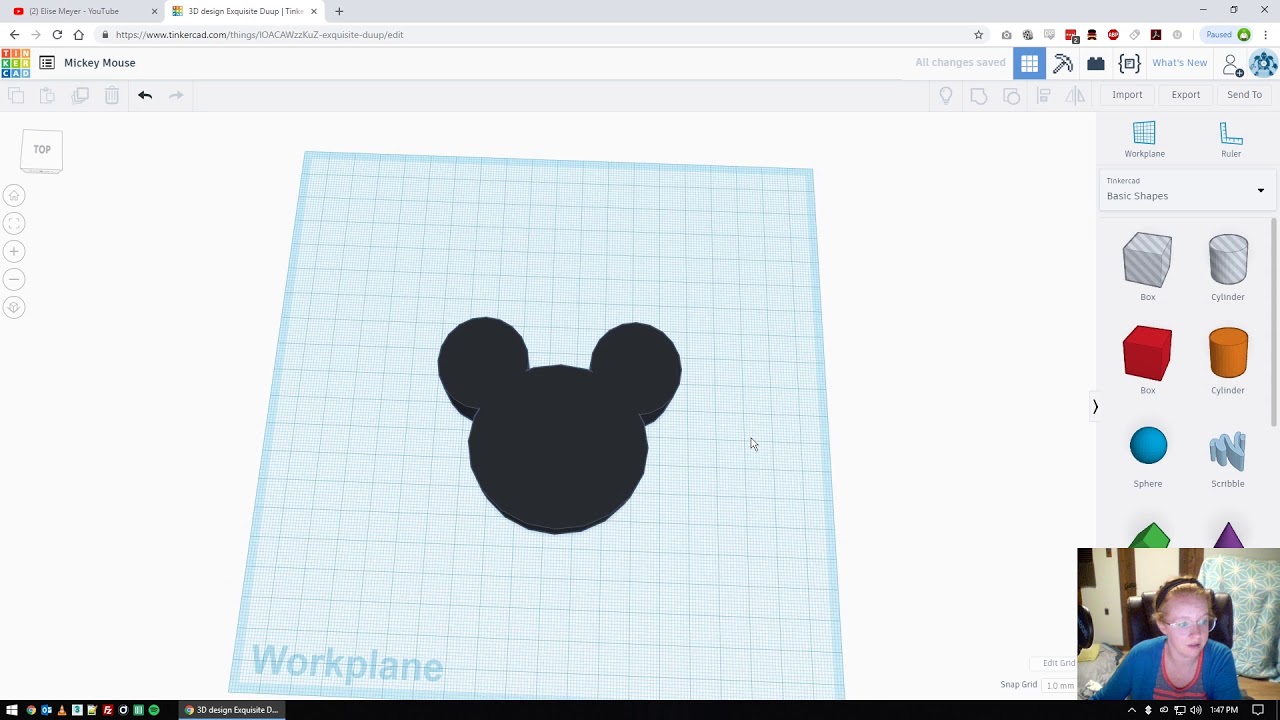This screenshot has height=720, width=1280.
Task: Pick the Scribble shape
Action: point(1228,453)
